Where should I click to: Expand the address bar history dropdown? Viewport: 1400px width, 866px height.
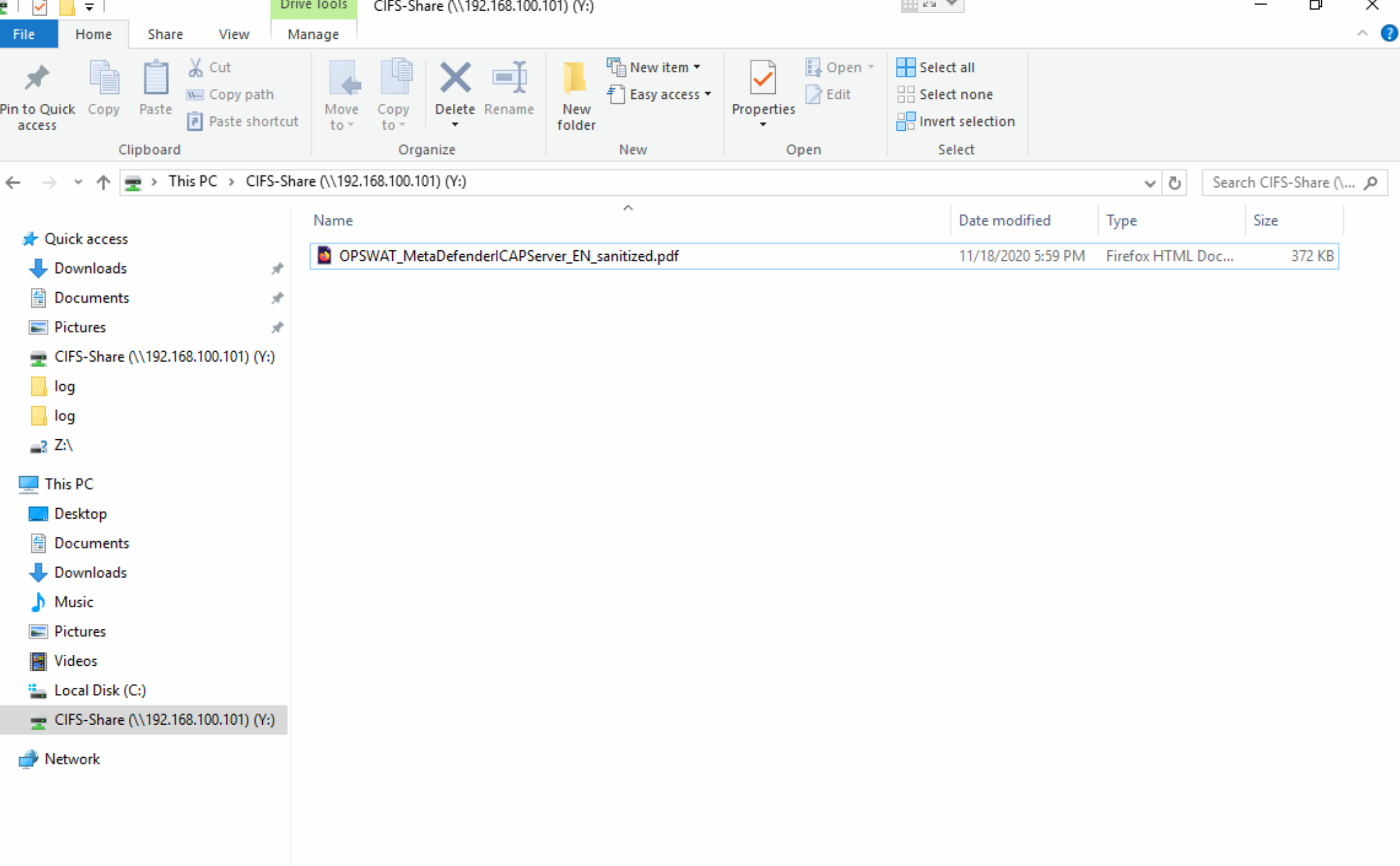point(1149,183)
